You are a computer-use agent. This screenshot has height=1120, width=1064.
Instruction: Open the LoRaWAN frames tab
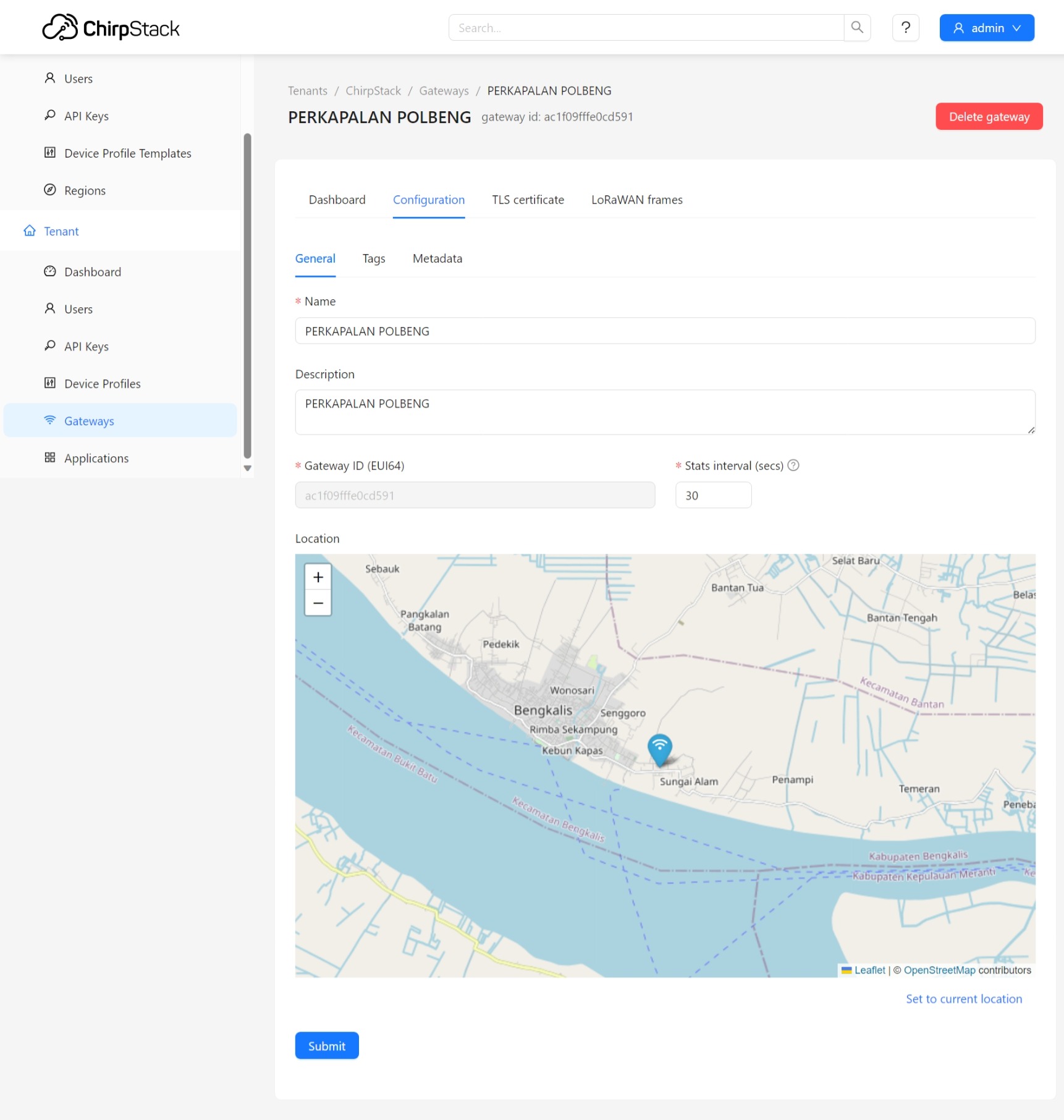636,200
